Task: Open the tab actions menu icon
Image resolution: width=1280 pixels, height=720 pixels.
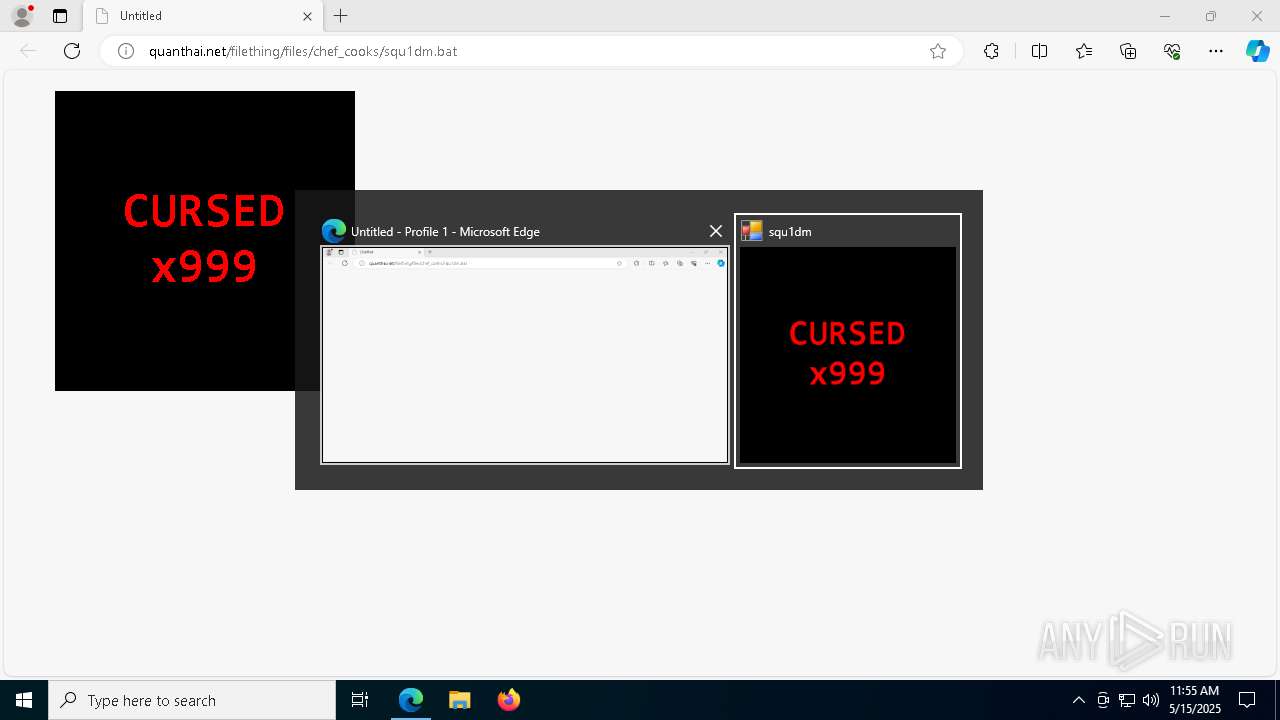Action: [x=60, y=16]
